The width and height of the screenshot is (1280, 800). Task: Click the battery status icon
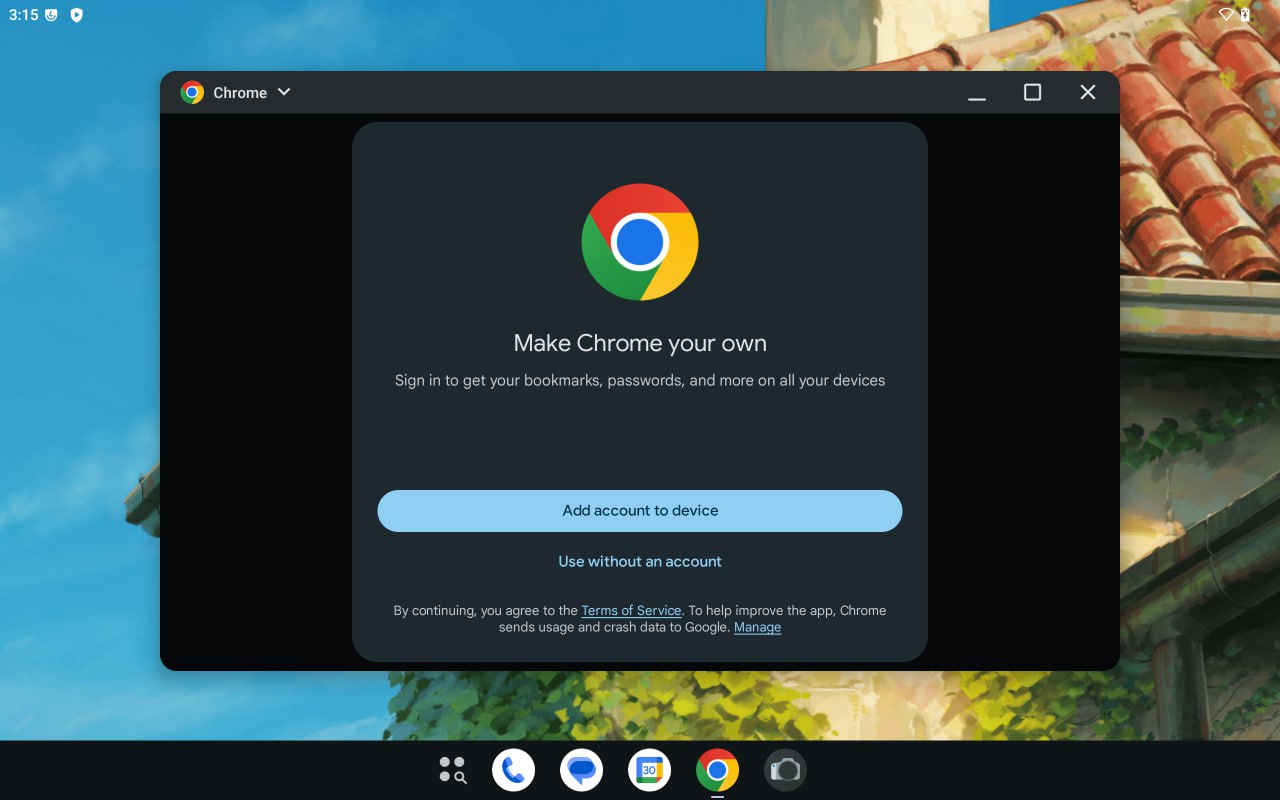(1245, 15)
